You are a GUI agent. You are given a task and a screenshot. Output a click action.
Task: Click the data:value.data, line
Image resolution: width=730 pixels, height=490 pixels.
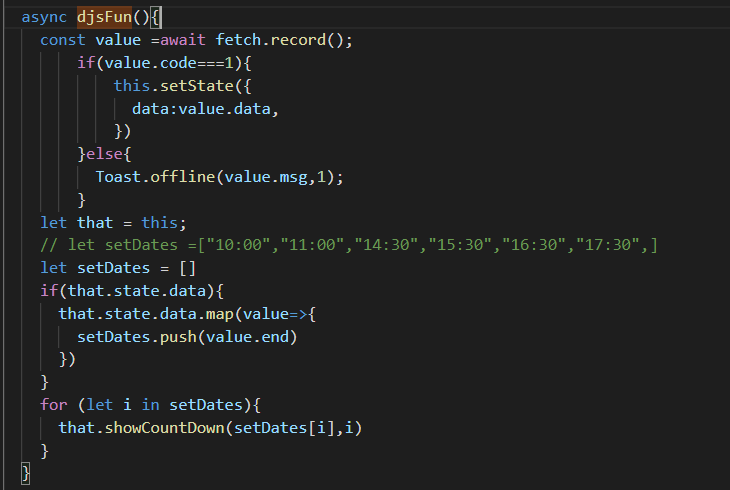[205, 109]
